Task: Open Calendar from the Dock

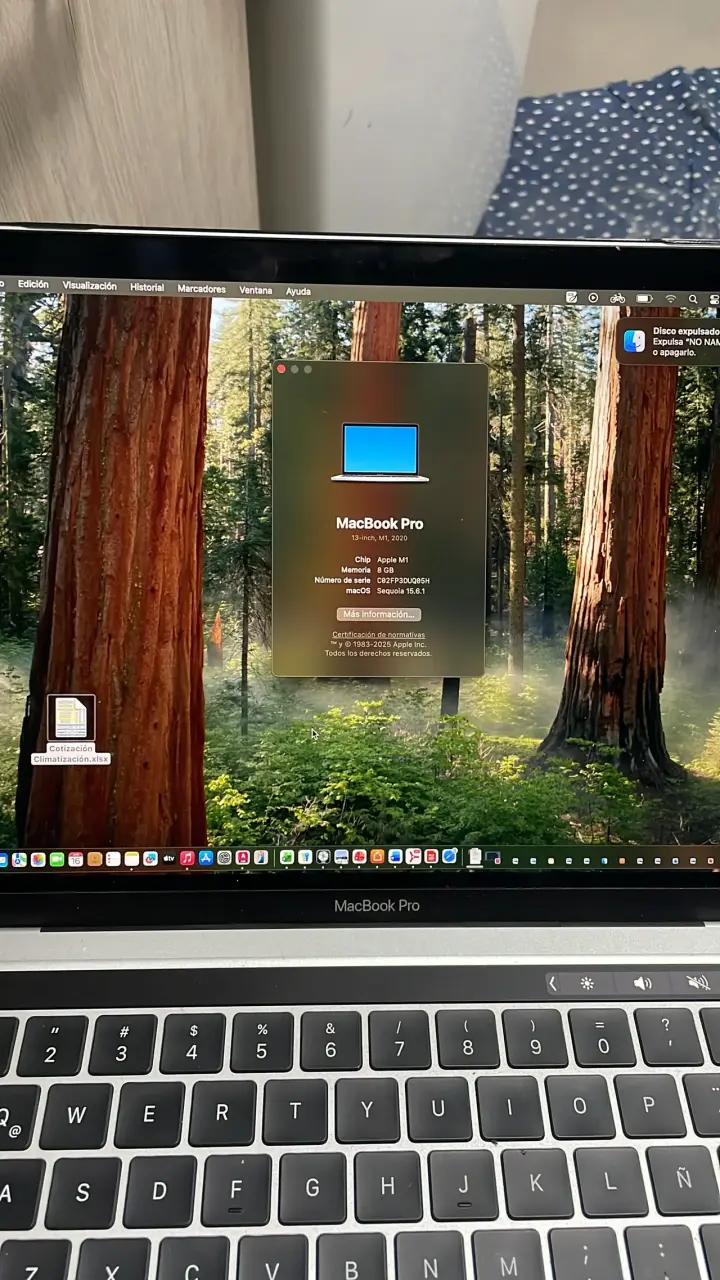Action: (x=75, y=859)
